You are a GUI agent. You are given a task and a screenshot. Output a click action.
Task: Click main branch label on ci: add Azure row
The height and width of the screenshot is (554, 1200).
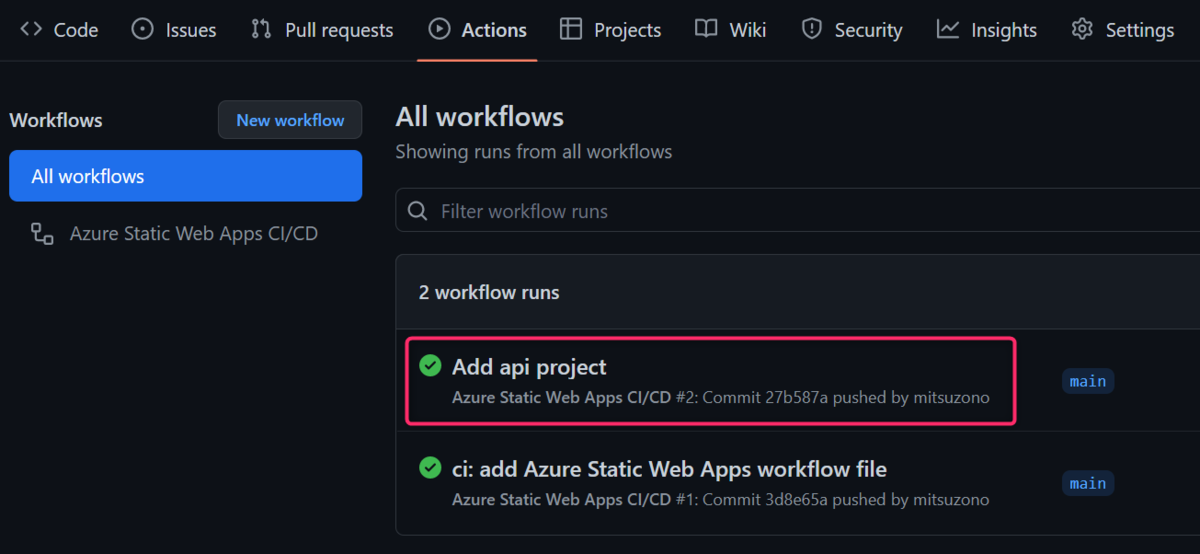pyautogui.click(x=1088, y=483)
